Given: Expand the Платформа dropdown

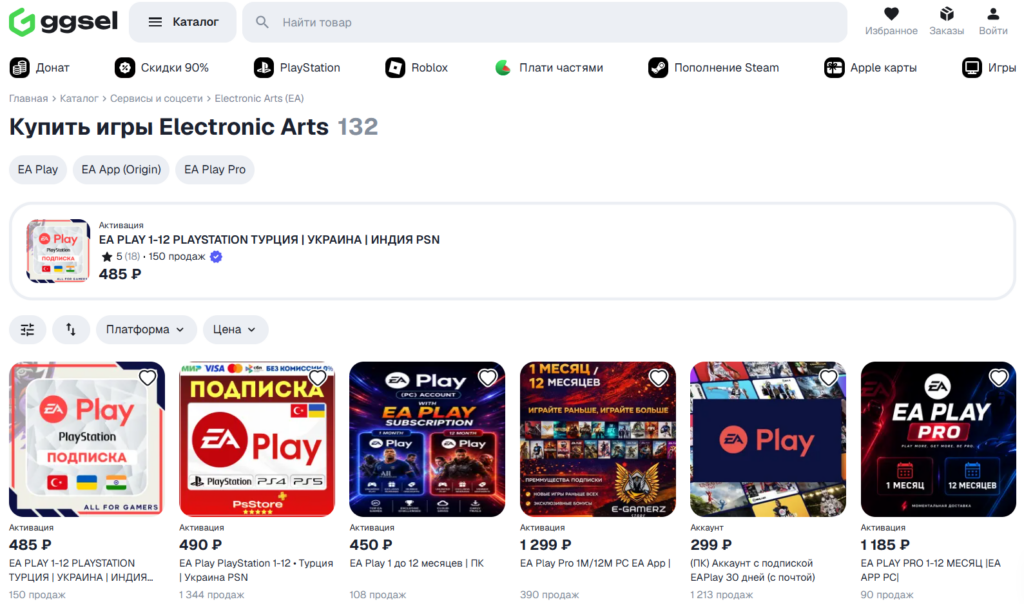Looking at the screenshot, I should coord(146,330).
